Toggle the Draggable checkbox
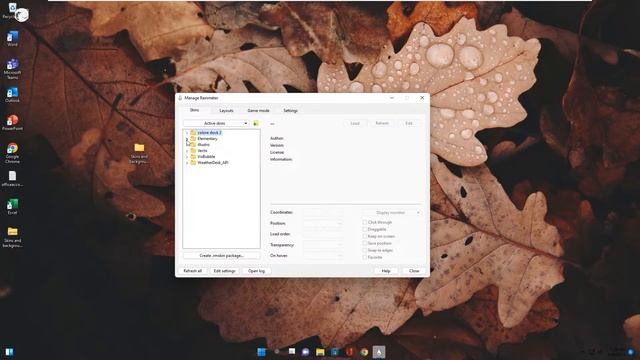640x360 pixels. (x=364, y=229)
